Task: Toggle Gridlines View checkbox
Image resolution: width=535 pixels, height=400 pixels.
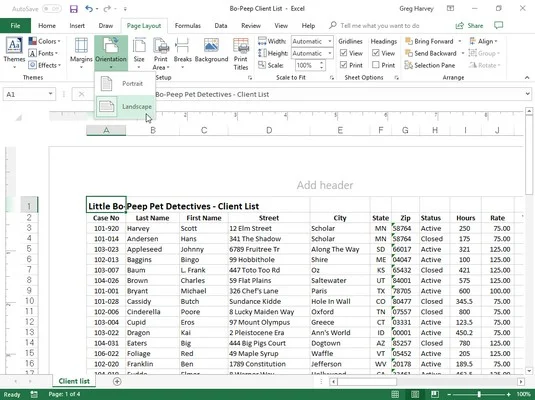Action: pyautogui.click(x=344, y=53)
